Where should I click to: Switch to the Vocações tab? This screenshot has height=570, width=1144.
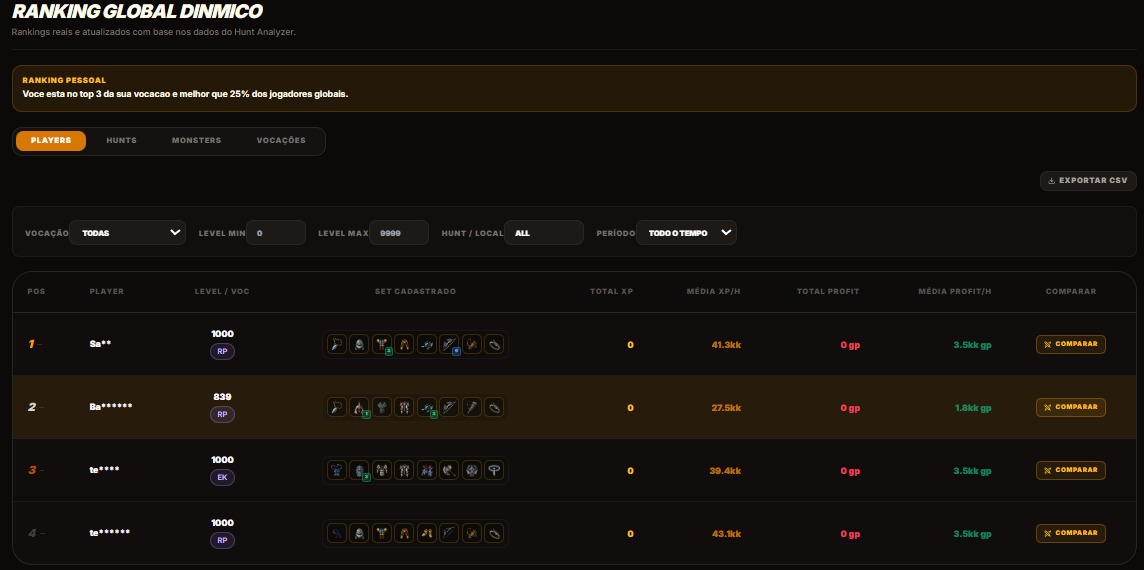pyautogui.click(x=281, y=141)
